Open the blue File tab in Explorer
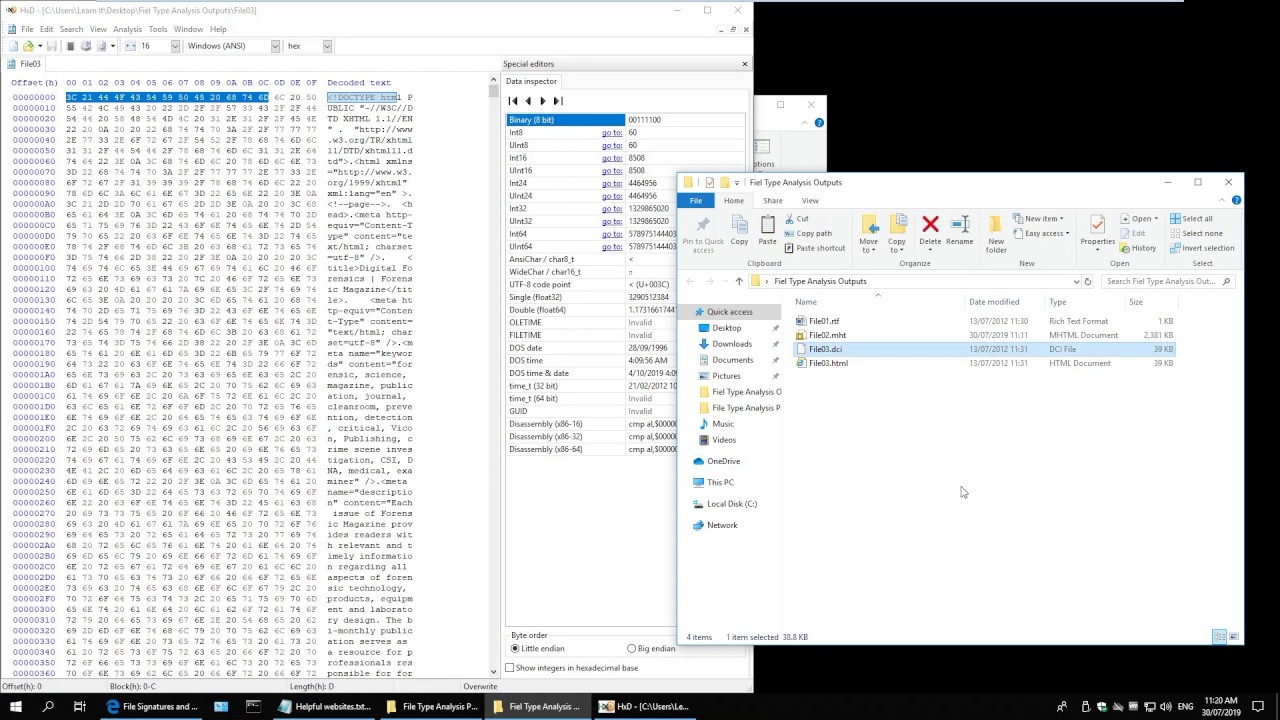 point(695,201)
